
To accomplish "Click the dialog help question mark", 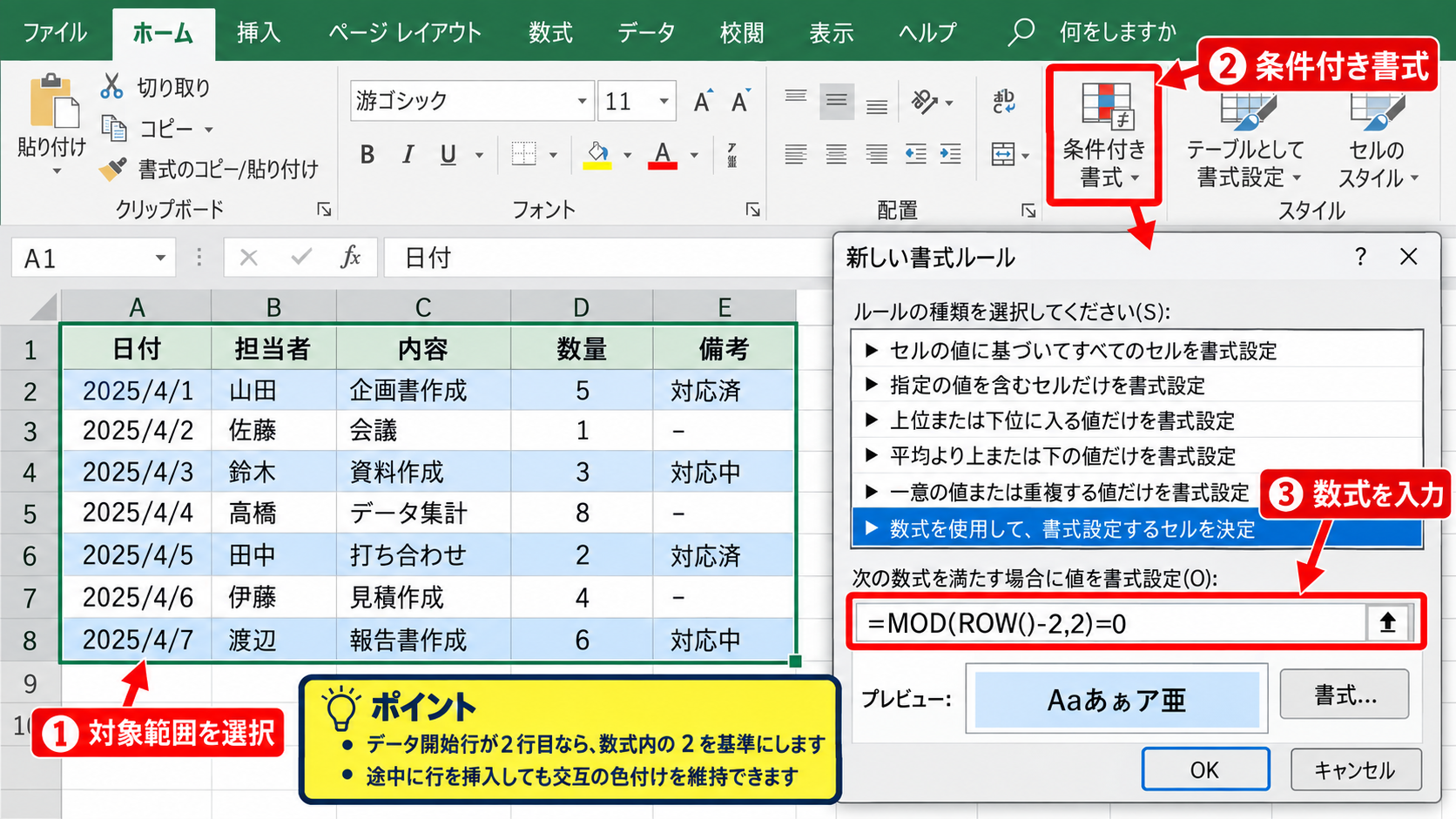I will (1360, 257).
